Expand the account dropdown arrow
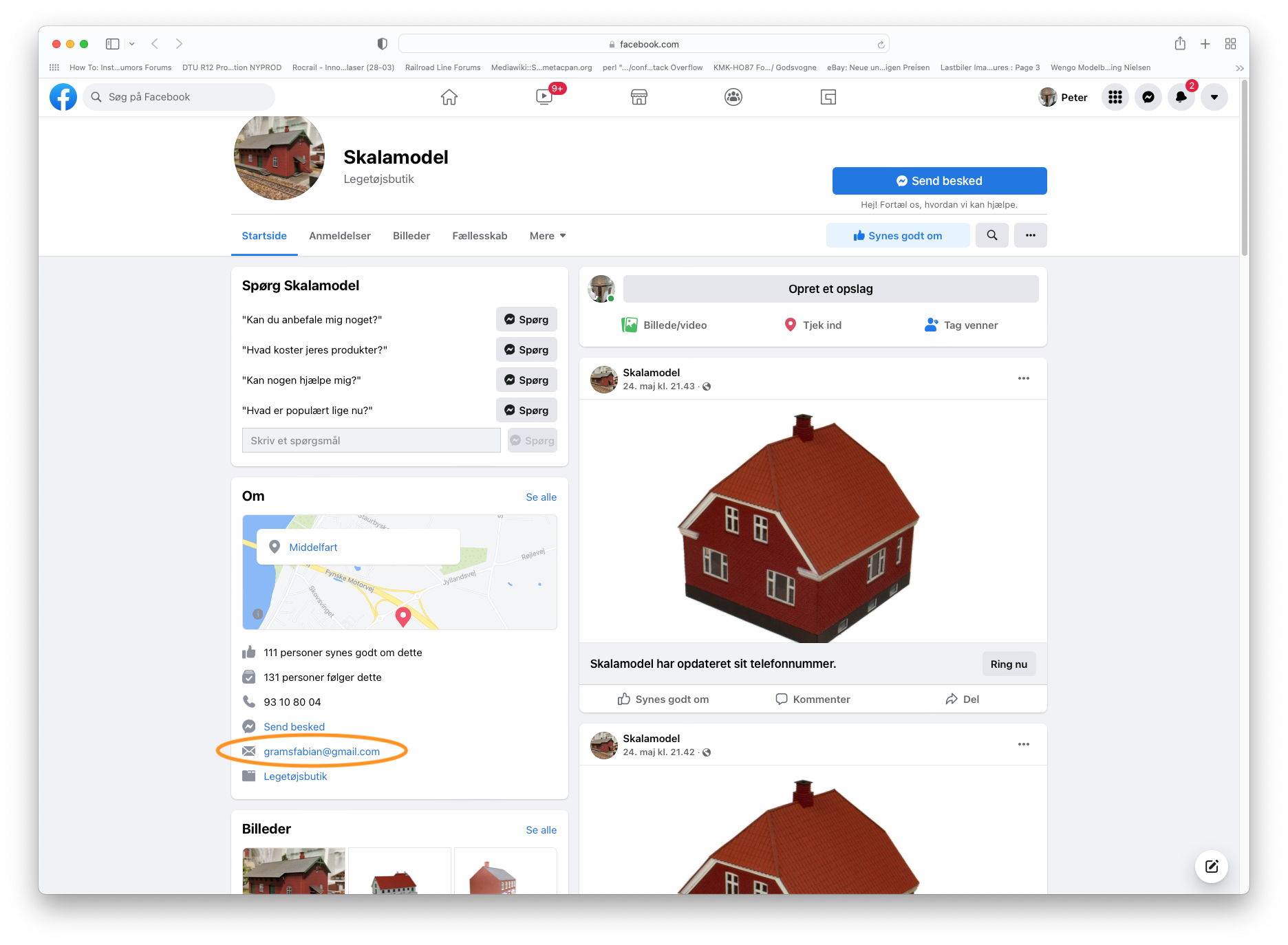The width and height of the screenshot is (1288, 945). tap(1214, 97)
